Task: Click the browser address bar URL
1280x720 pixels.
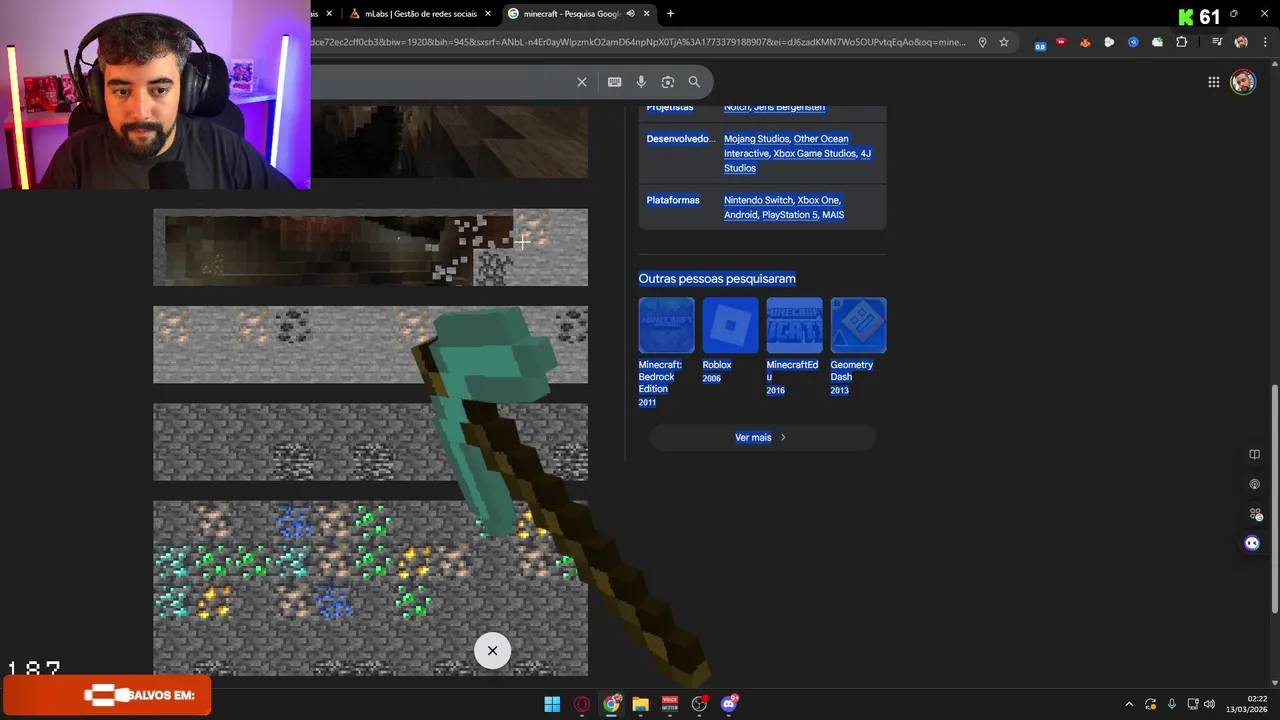Action: pos(638,42)
